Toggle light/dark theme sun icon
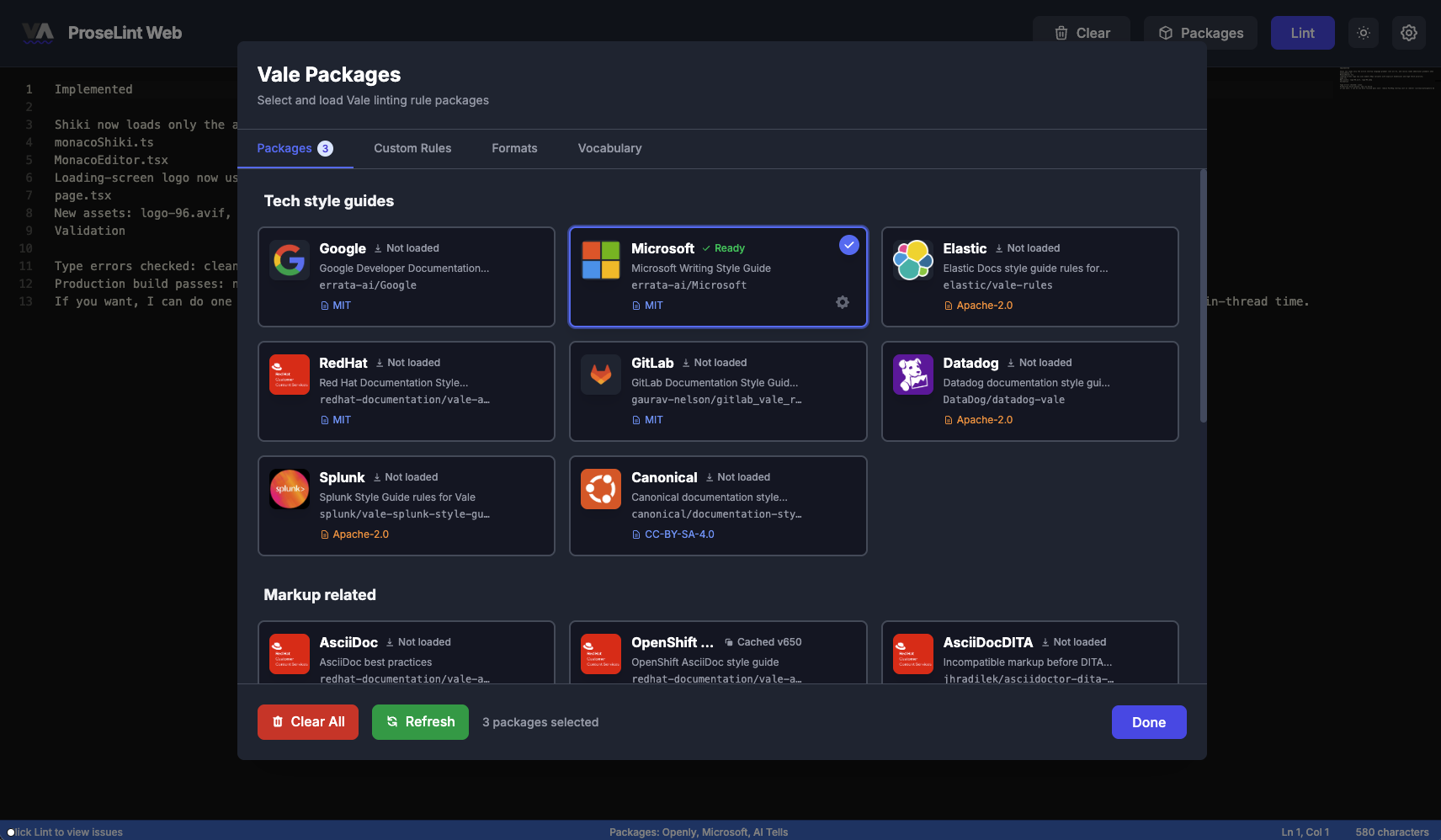Screen dimensions: 1441x840 point(1364,33)
